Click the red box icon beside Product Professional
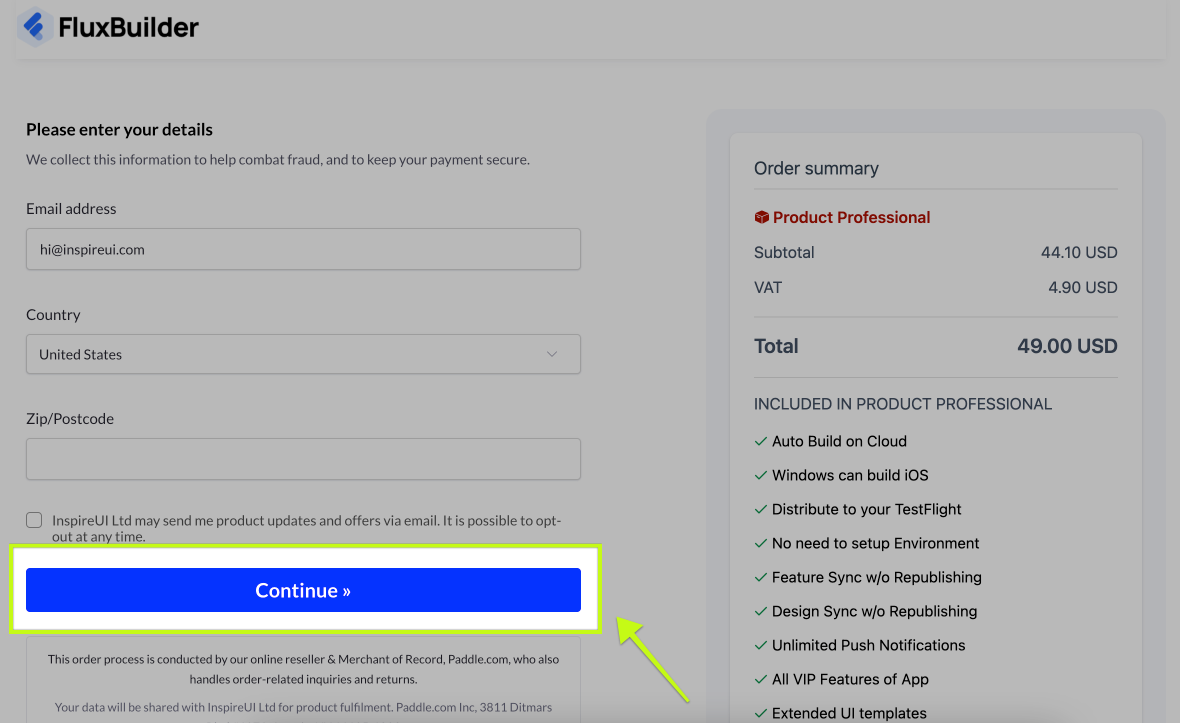Image resolution: width=1180 pixels, height=723 pixels. point(761,217)
